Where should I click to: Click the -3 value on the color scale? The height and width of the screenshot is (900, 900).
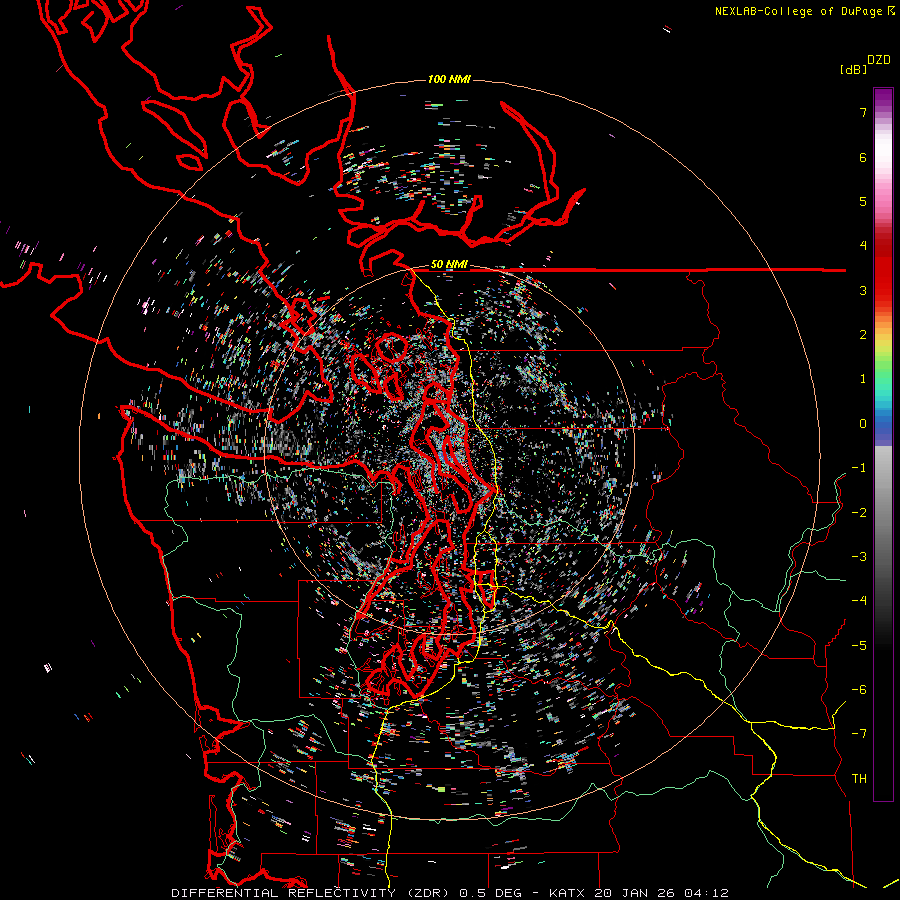click(859, 557)
